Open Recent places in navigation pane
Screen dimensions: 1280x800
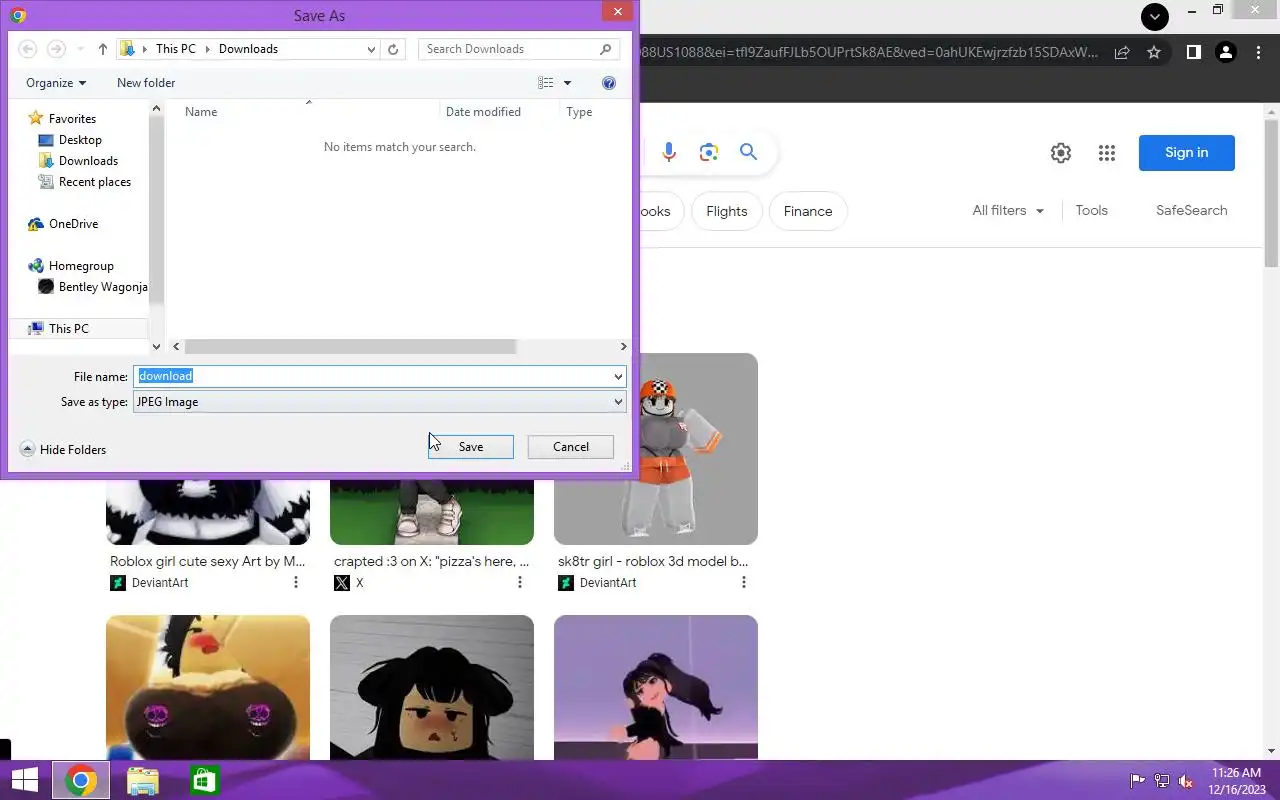[x=94, y=182]
